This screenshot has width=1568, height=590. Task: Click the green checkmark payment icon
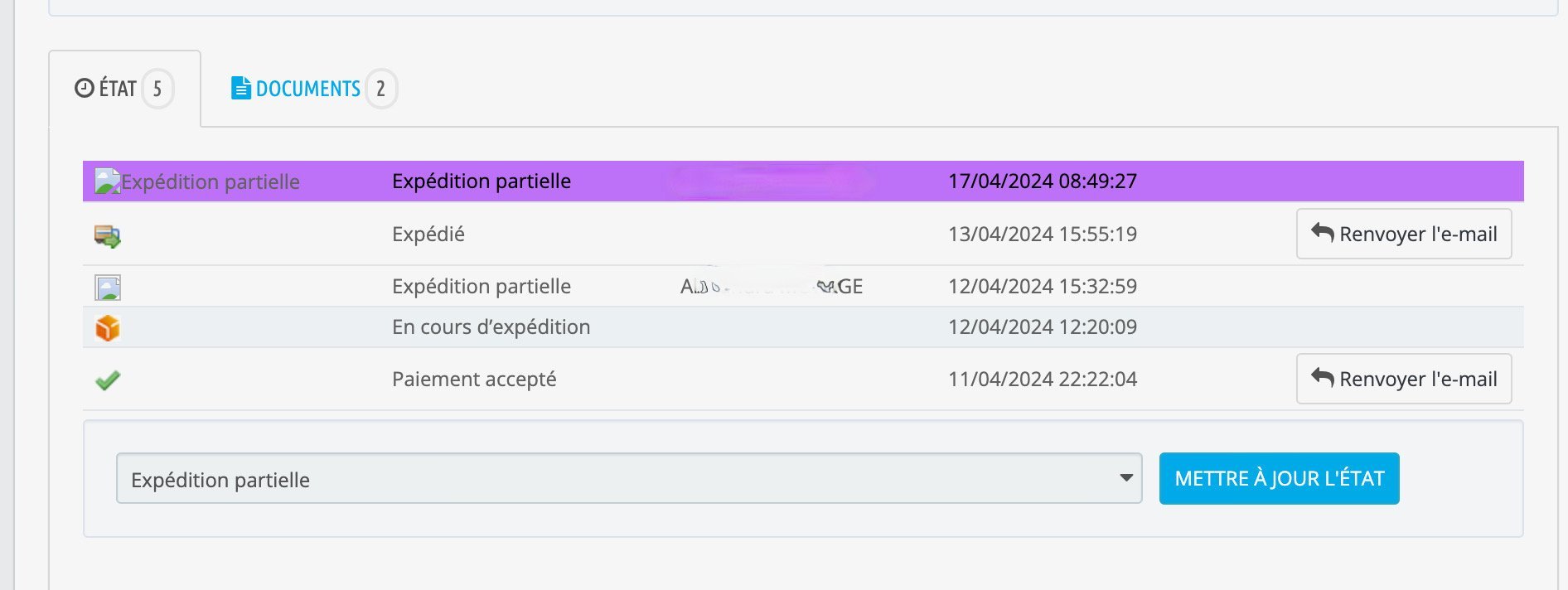(108, 380)
